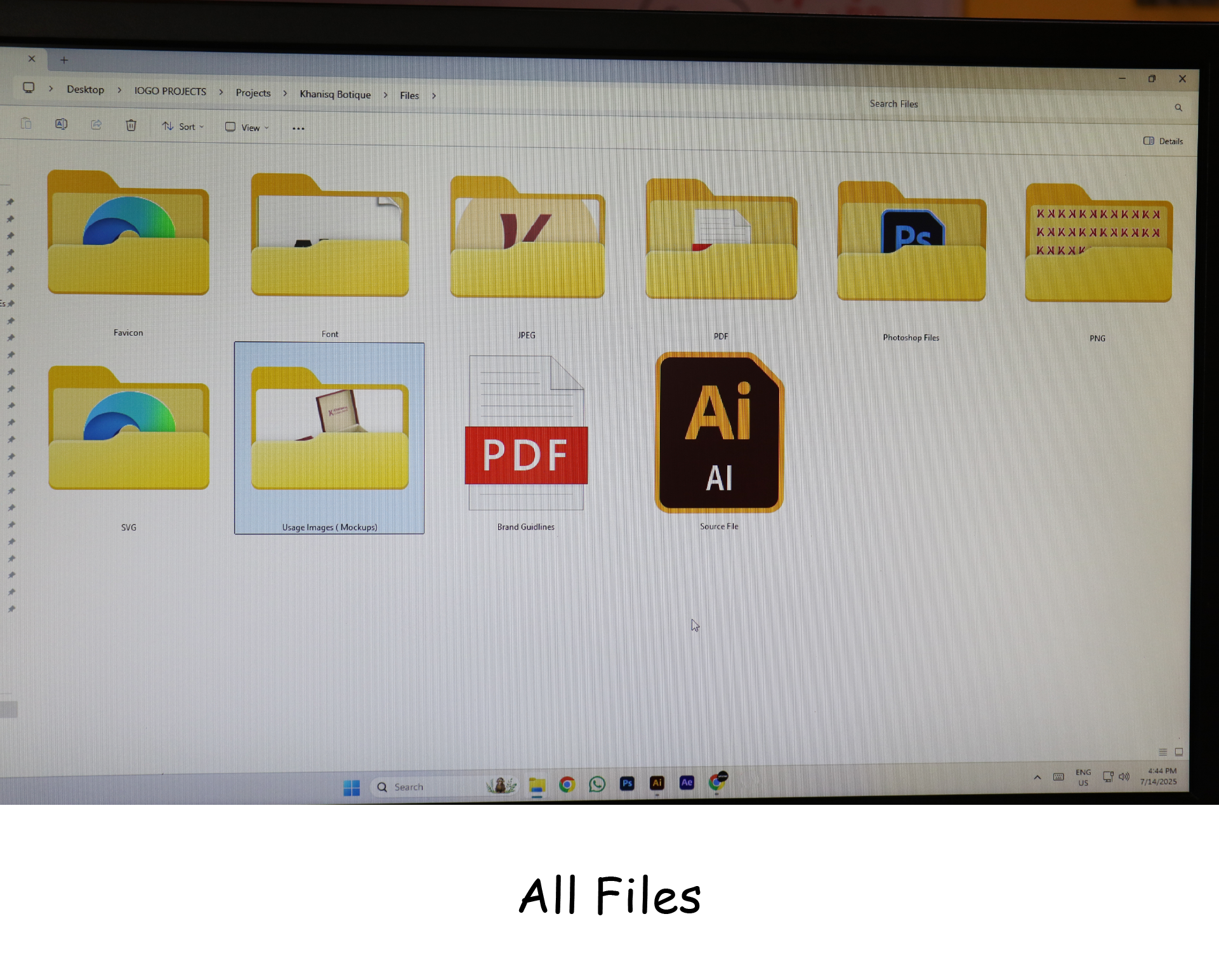
Task: Minimize the Explorer window
Action: [x=1122, y=78]
